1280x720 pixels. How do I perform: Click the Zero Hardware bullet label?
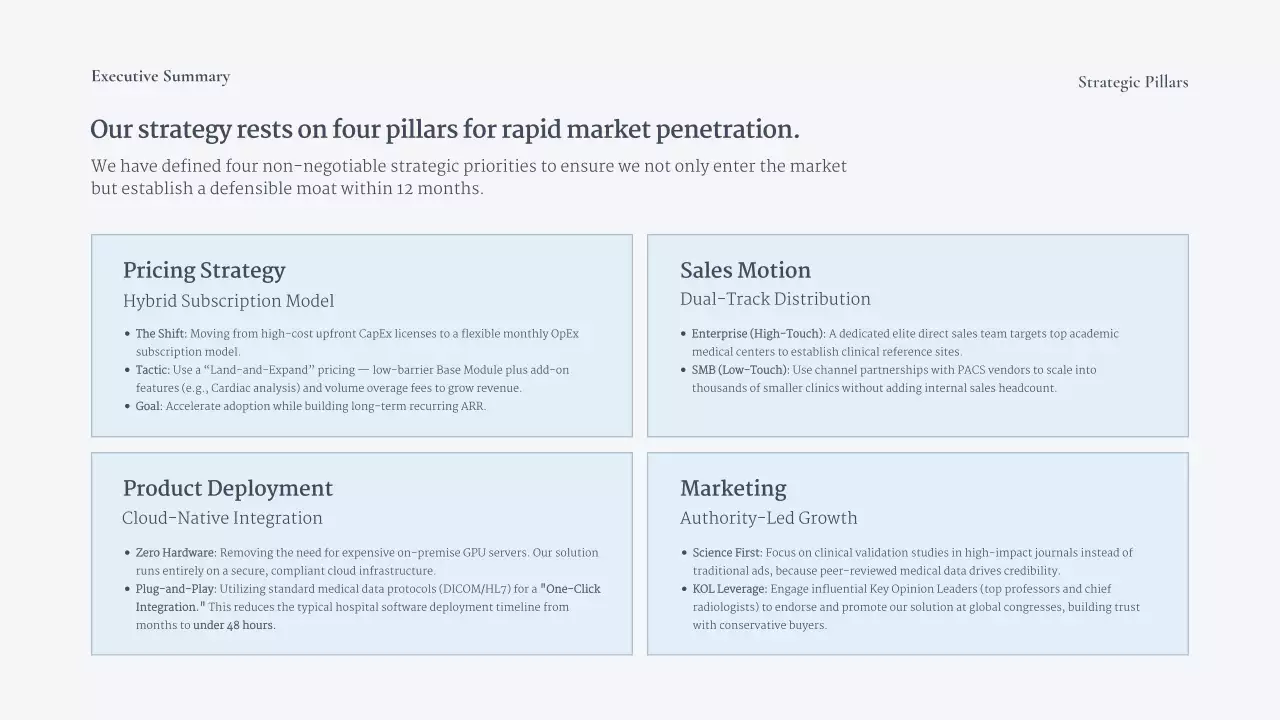(x=176, y=553)
